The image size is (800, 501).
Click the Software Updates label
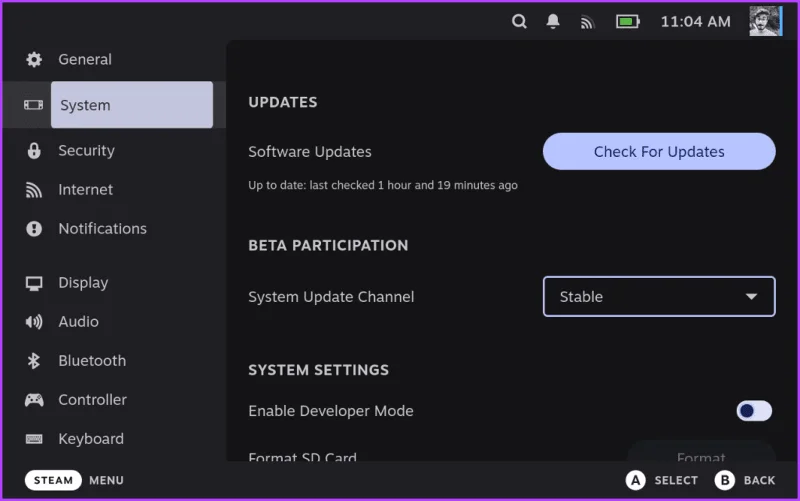310,152
